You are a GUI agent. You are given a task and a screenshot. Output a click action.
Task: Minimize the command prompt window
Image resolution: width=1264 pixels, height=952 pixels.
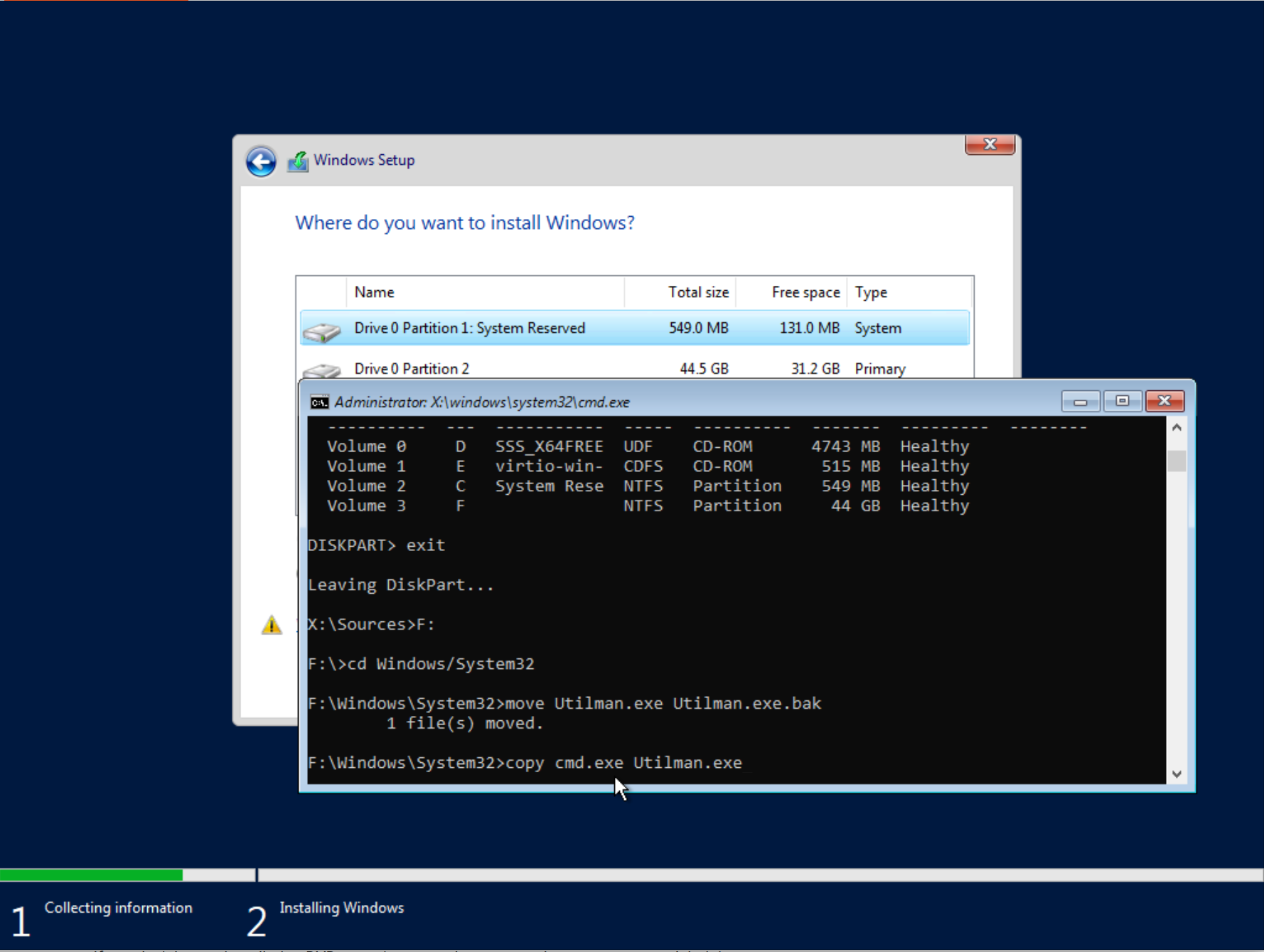(1081, 402)
